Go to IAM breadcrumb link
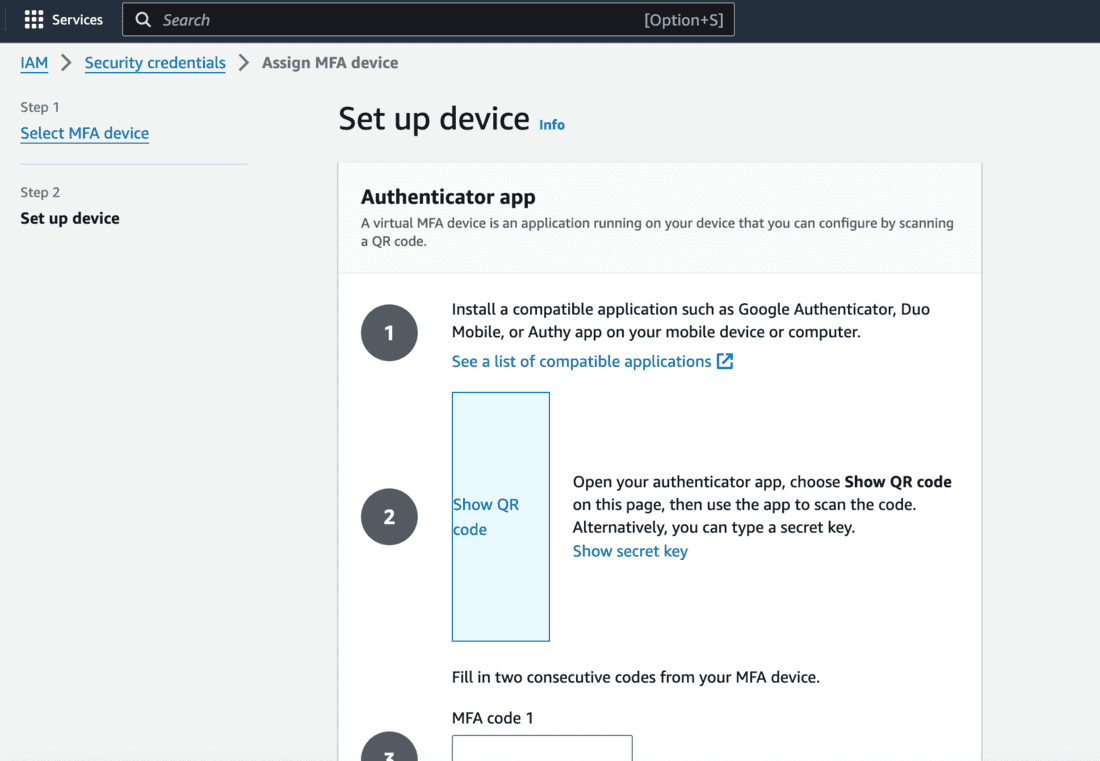Screen dimensions: 1100x761 (x=34, y=63)
